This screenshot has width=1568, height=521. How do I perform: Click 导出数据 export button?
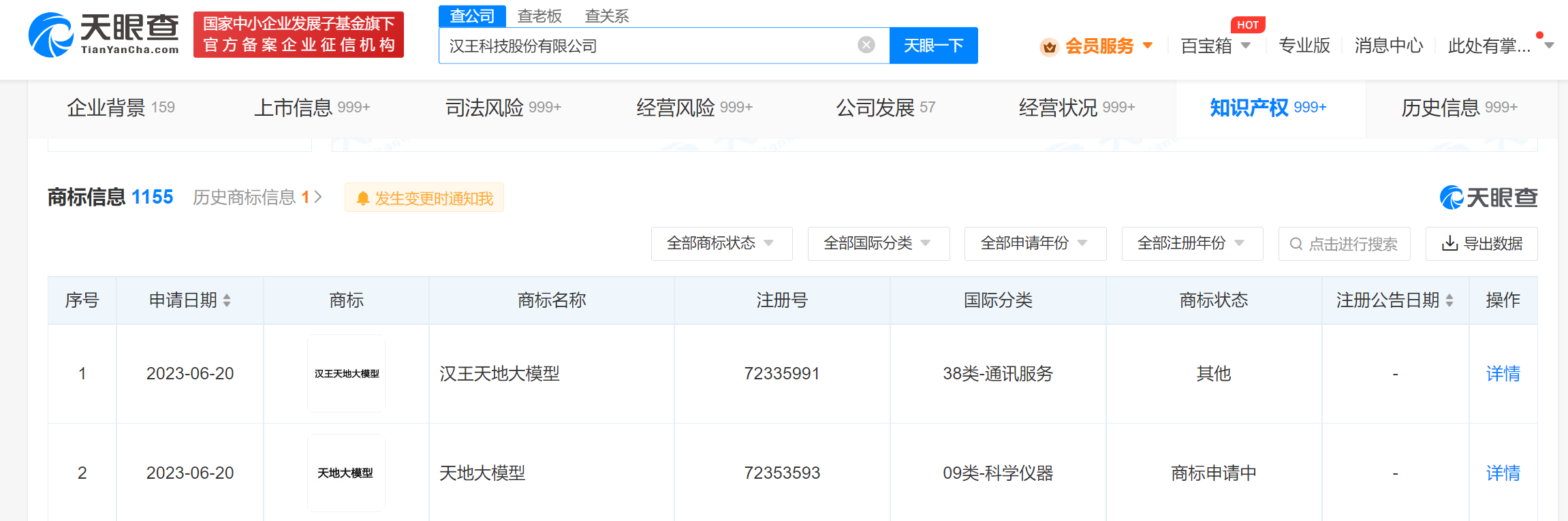1481,243
